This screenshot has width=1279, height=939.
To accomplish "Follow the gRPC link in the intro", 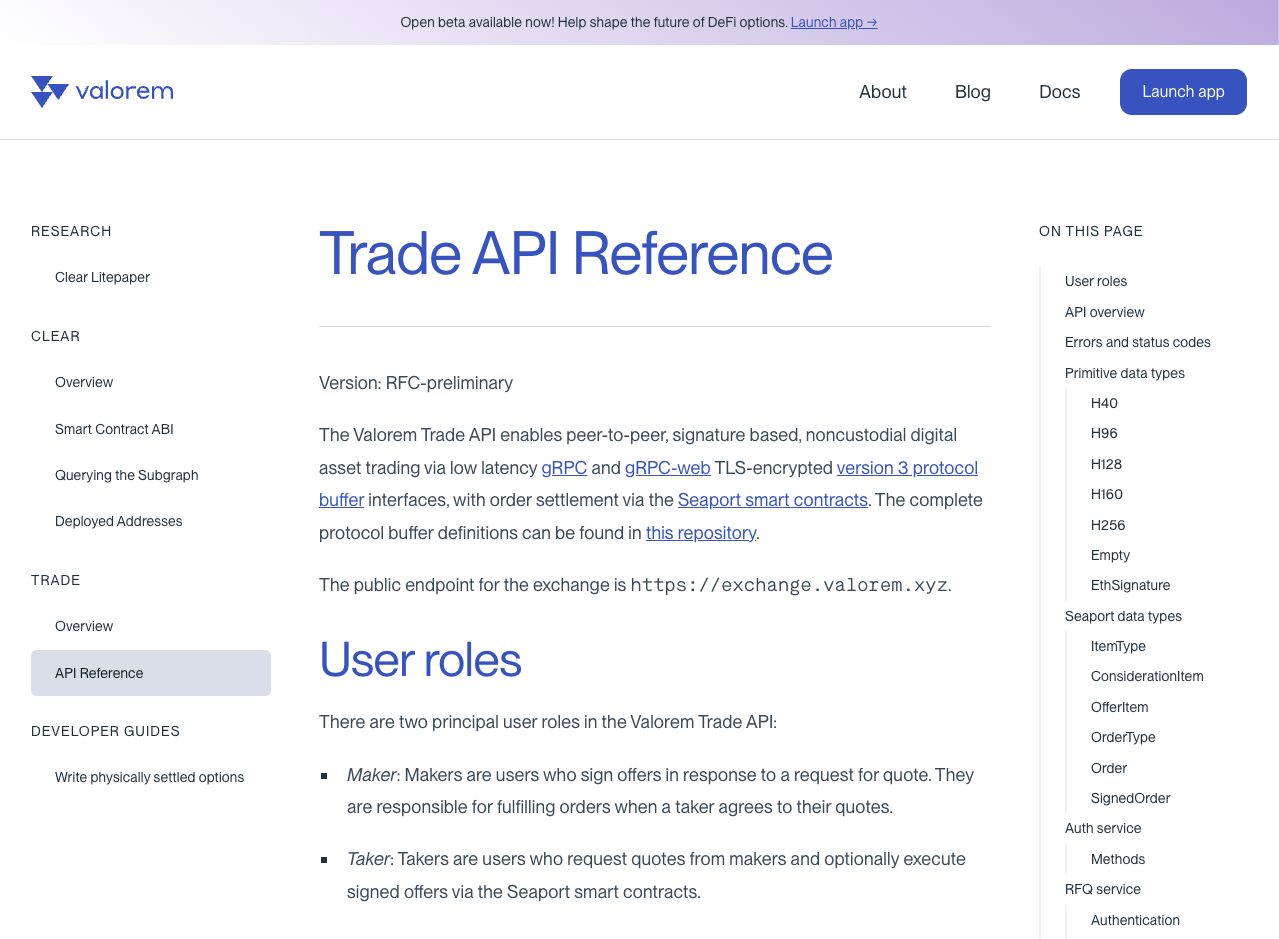I will [564, 468].
